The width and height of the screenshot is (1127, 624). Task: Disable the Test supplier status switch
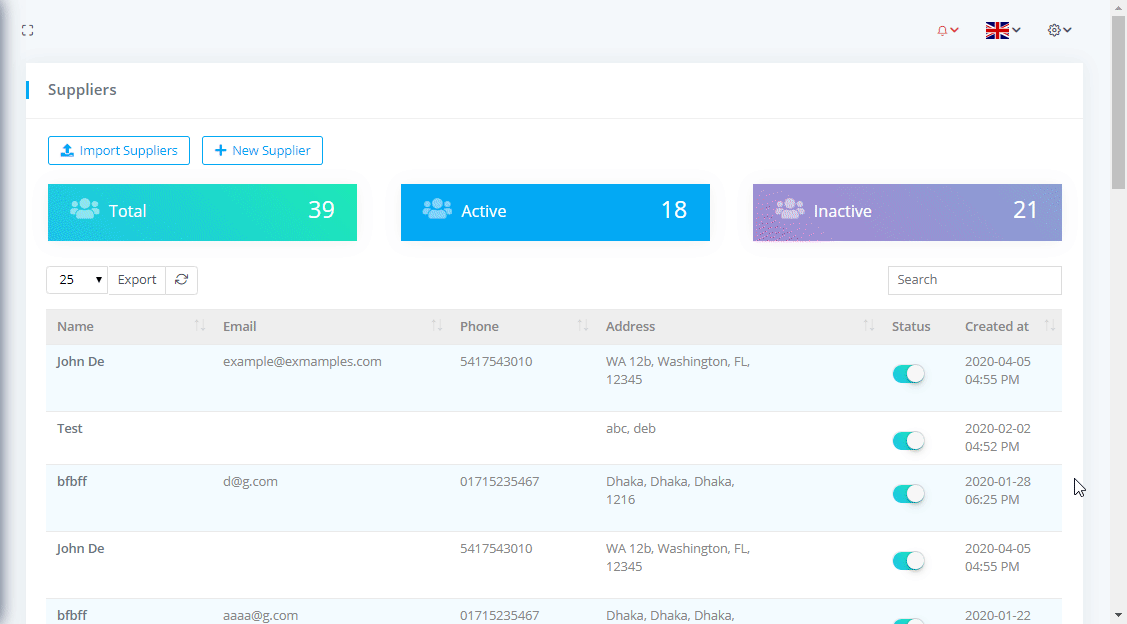pos(908,441)
